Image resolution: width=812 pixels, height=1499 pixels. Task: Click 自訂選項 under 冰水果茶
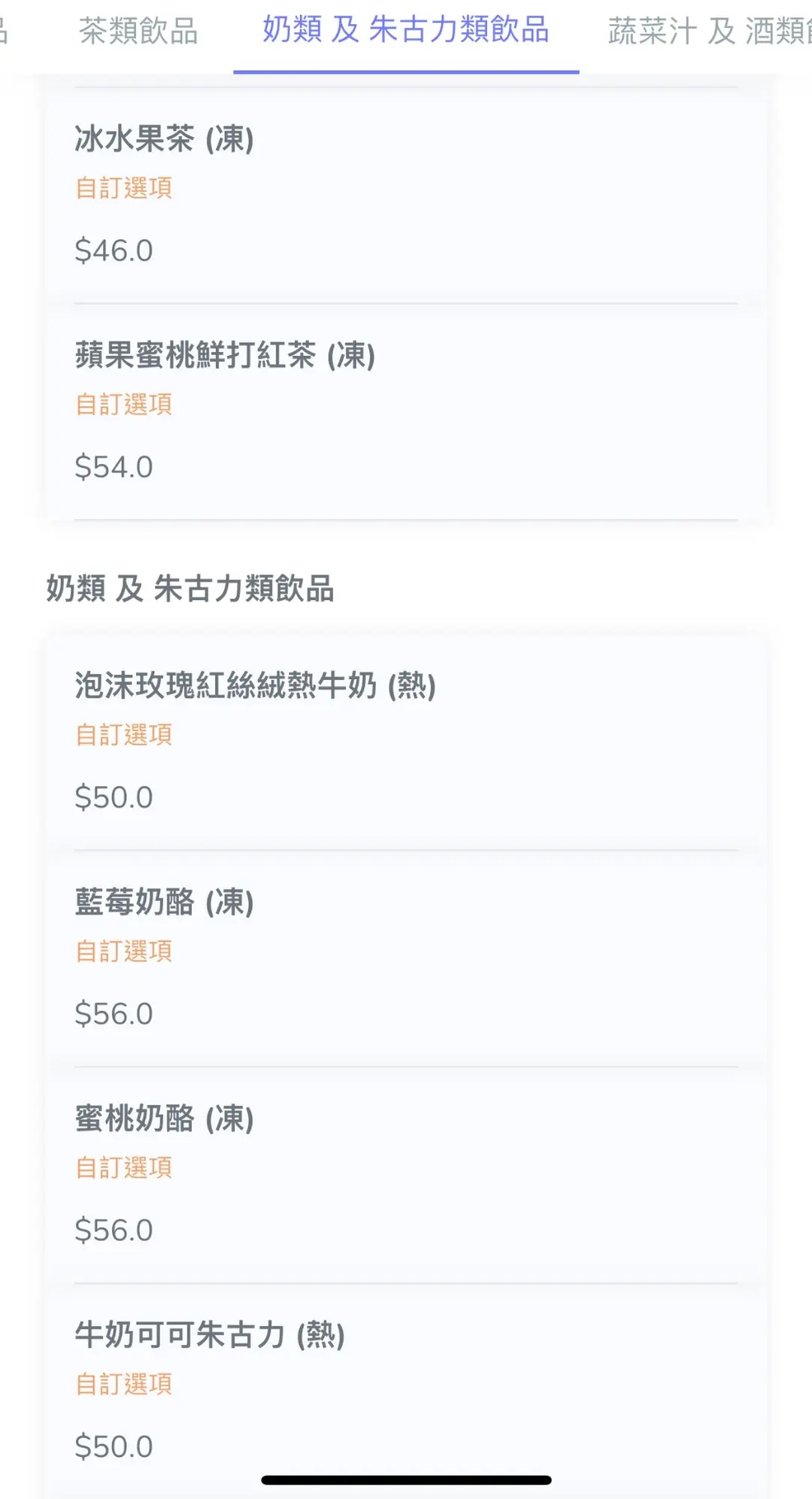pyautogui.click(x=124, y=188)
